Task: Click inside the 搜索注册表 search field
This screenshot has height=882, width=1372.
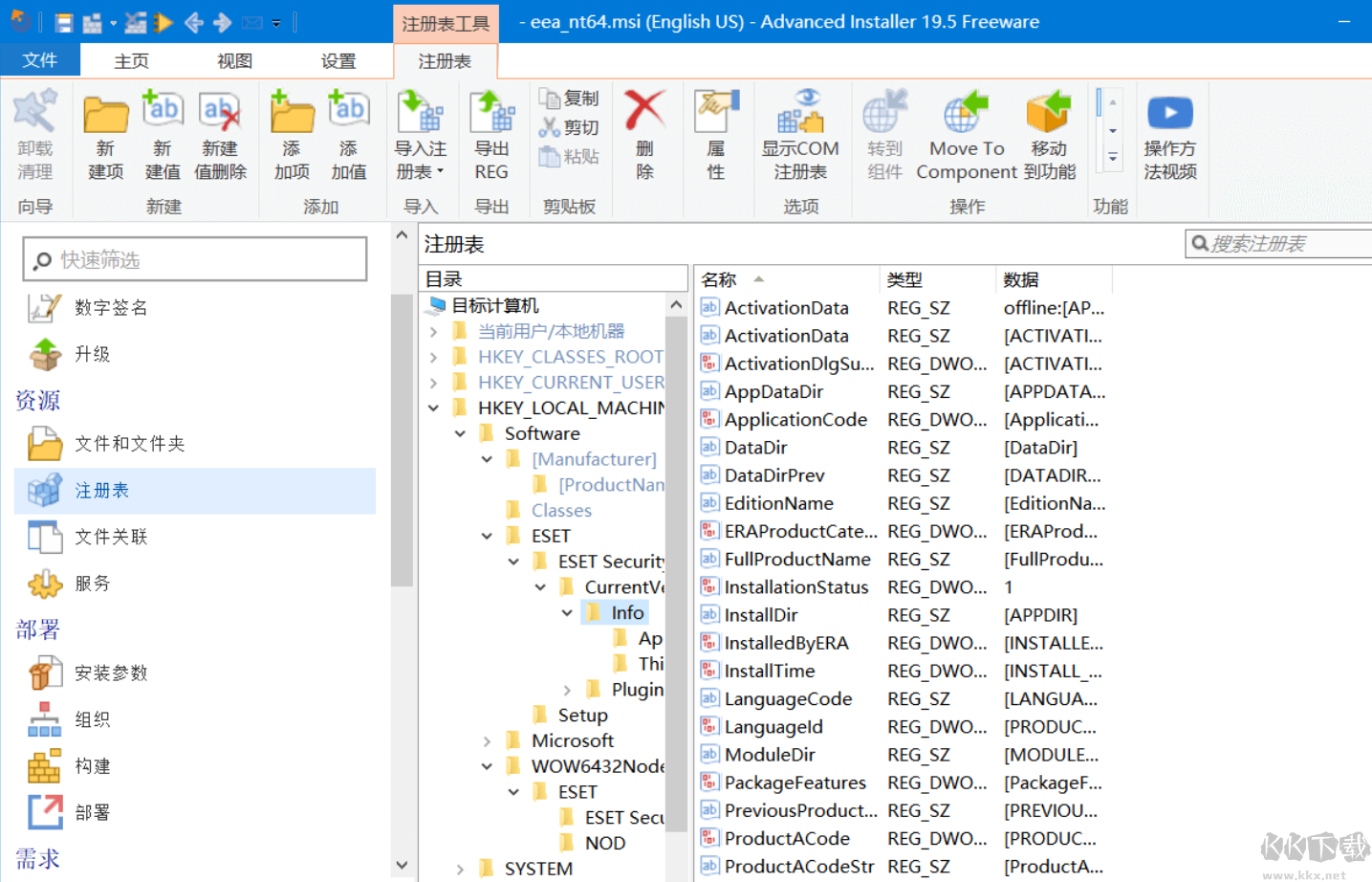Action: click(x=1281, y=243)
